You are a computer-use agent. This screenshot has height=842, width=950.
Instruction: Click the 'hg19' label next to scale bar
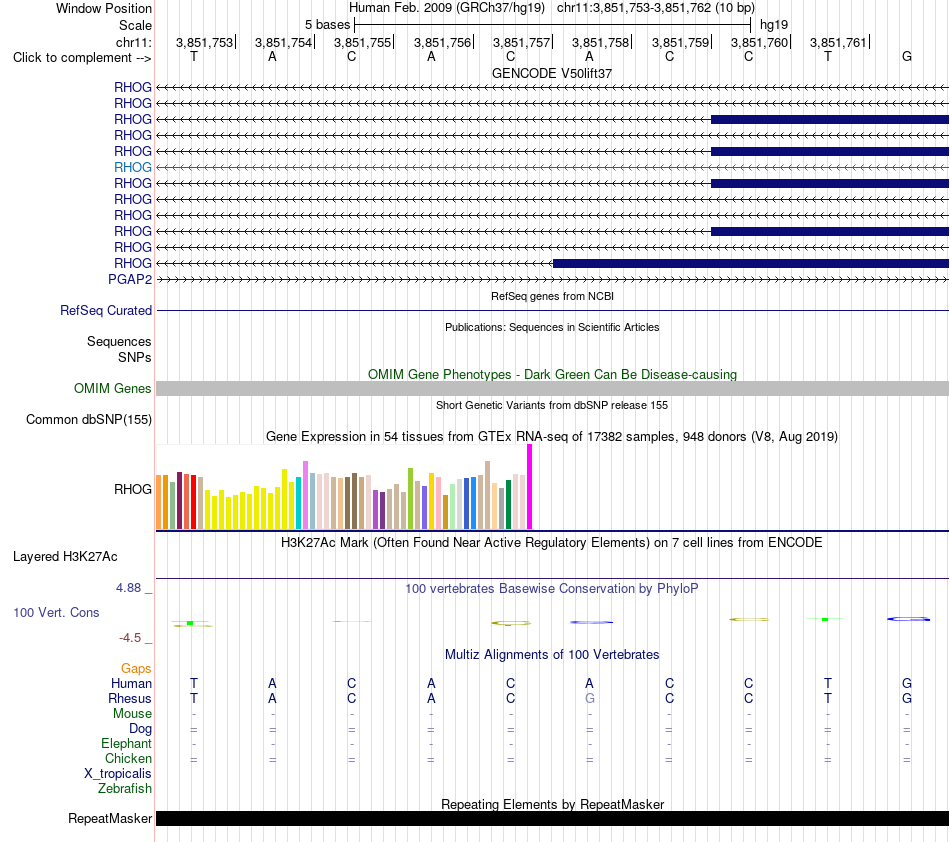click(x=774, y=25)
